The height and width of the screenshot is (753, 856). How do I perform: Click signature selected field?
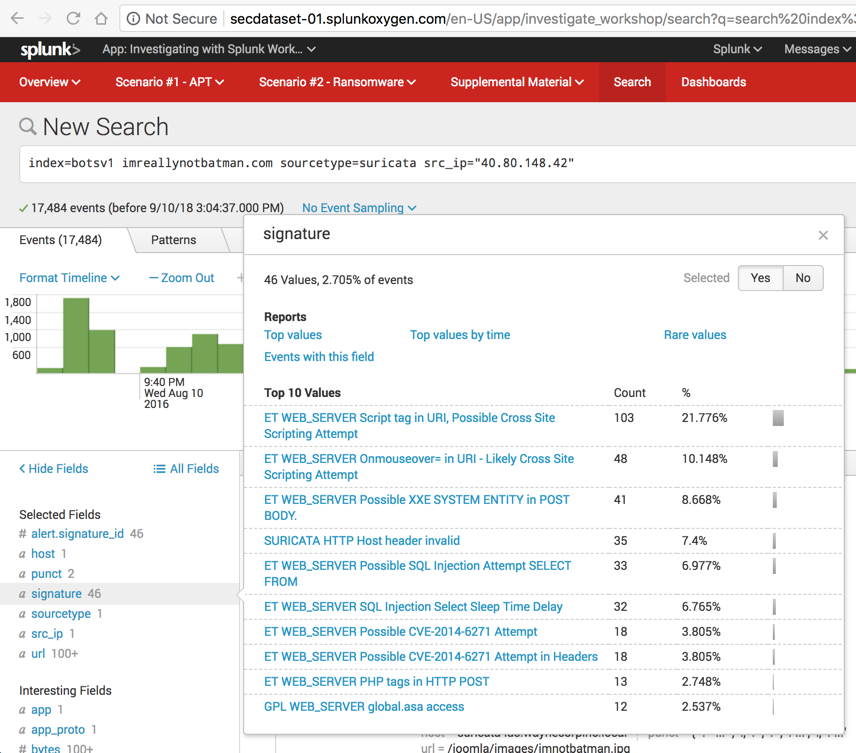[x=56, y=594]
